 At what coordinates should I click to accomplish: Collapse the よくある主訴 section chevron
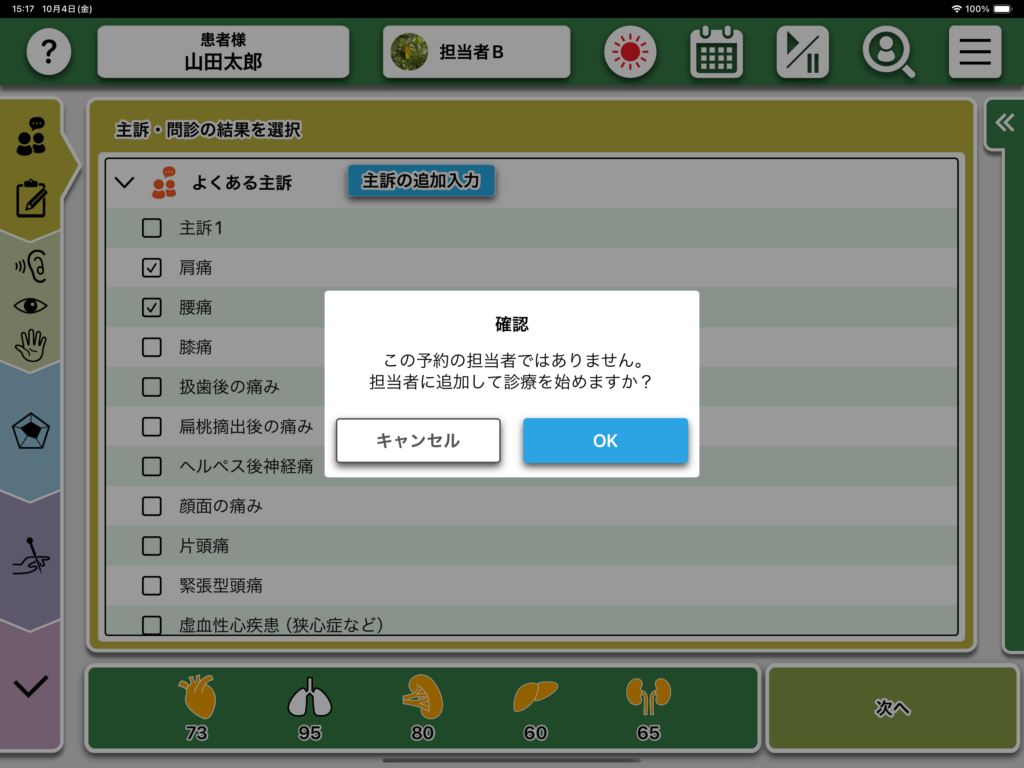click(125, 183)
